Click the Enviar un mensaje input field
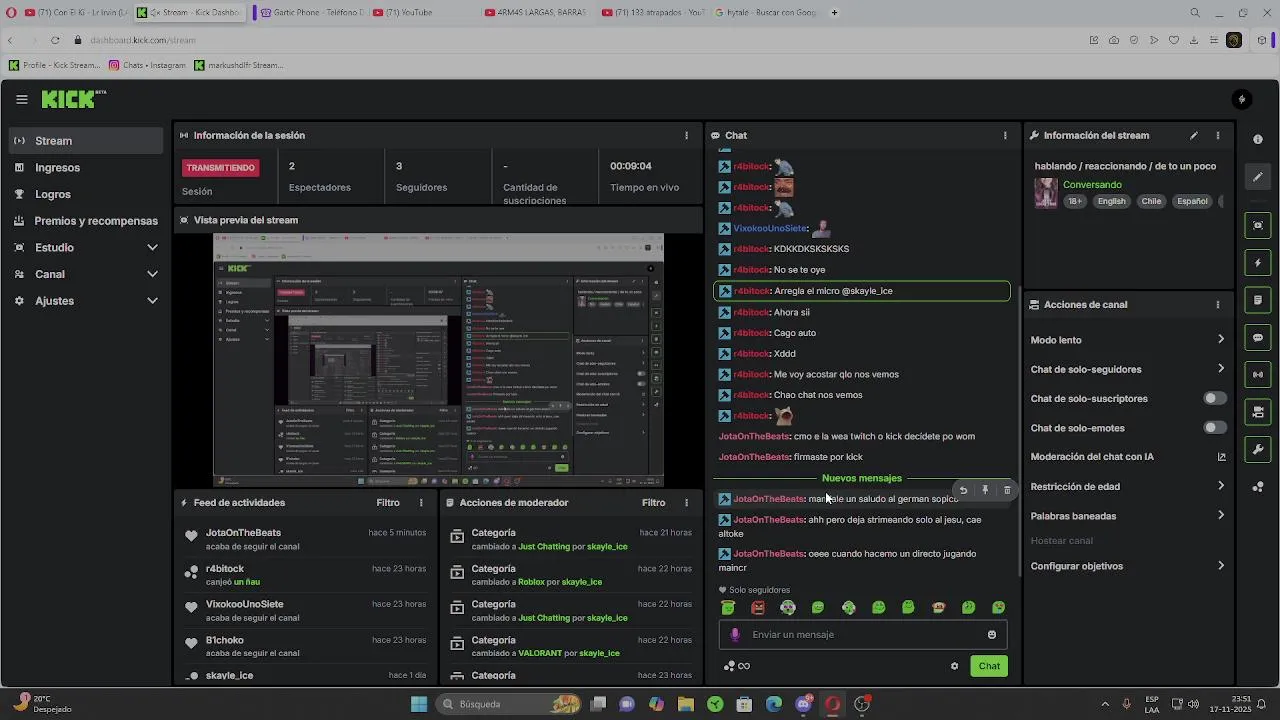Image resolution: width=1280 pixels, height=720 pixels. [x=862, y=634]
